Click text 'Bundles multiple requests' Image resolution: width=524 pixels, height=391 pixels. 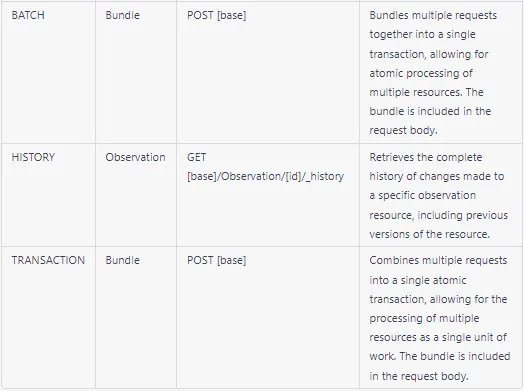click(x=433, y=15)
